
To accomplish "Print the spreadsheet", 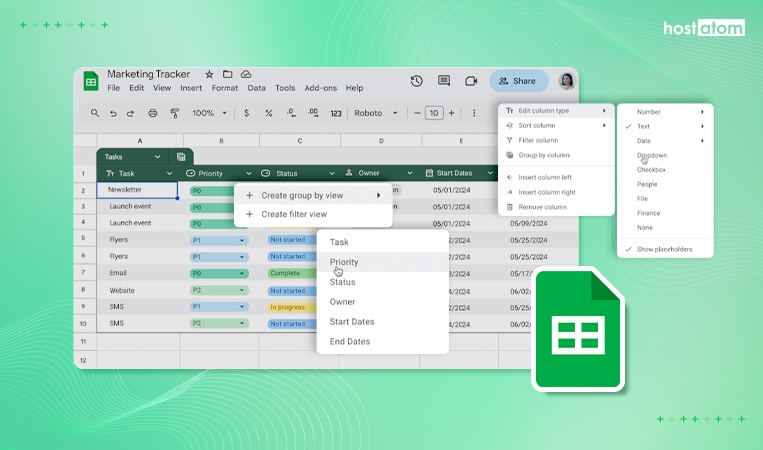I will (152, 113).
